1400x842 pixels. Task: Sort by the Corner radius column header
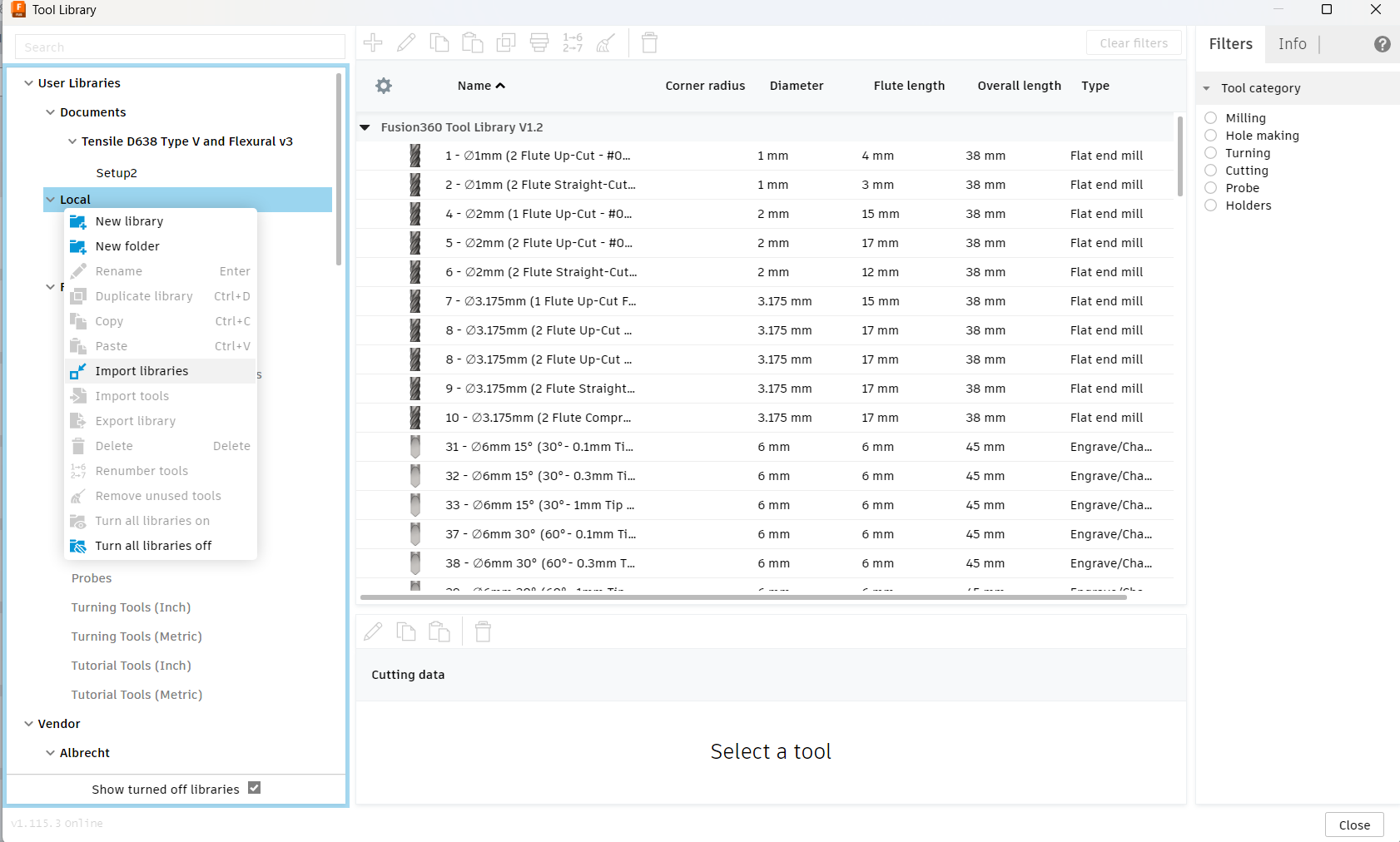click(705, 86)
